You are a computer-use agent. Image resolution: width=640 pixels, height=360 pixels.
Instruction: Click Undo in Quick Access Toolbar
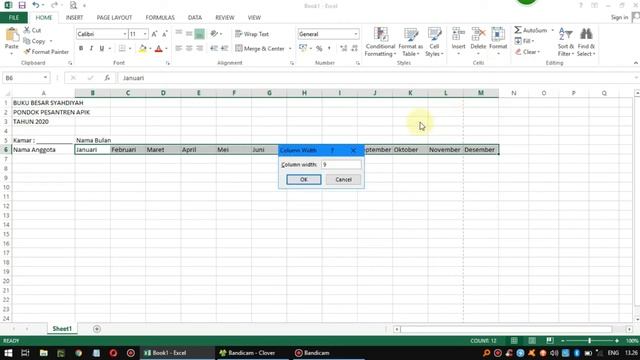pos(36,5)
